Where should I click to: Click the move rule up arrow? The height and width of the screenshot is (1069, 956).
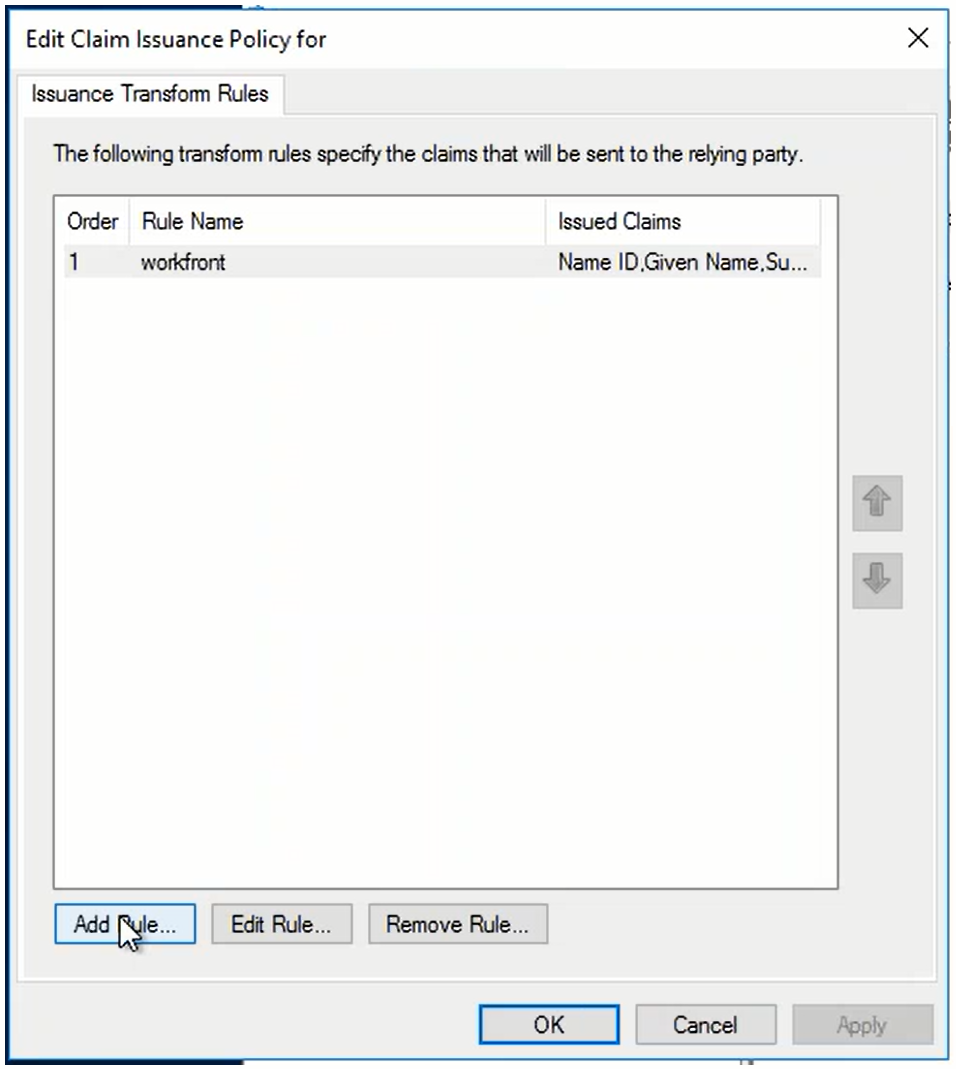coord(877,504)
